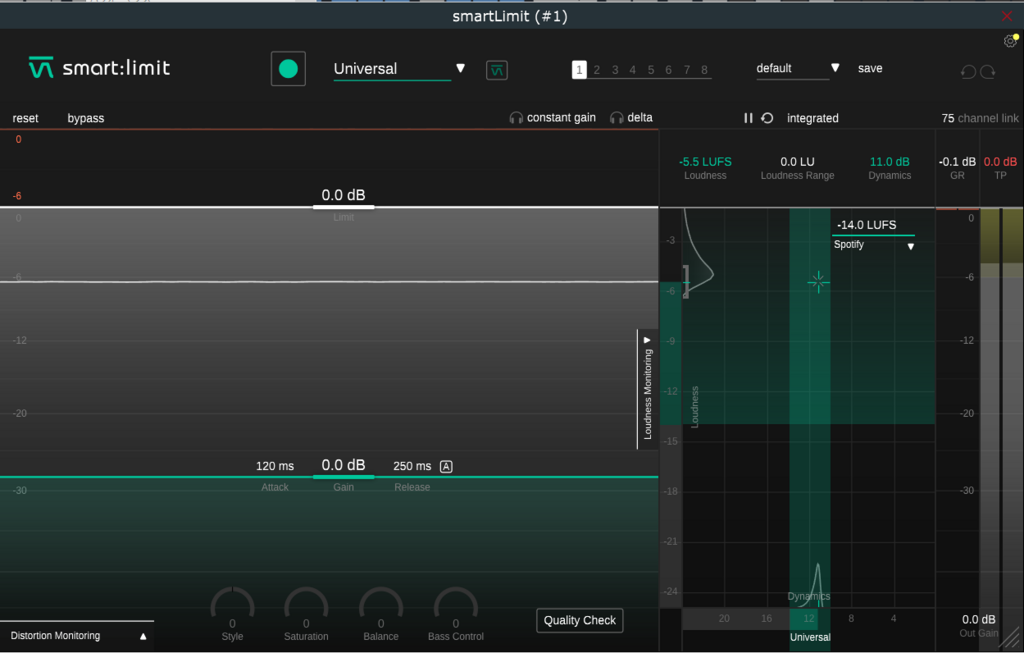
Task: Click the redo arrow icon
Action: [987, 71]
